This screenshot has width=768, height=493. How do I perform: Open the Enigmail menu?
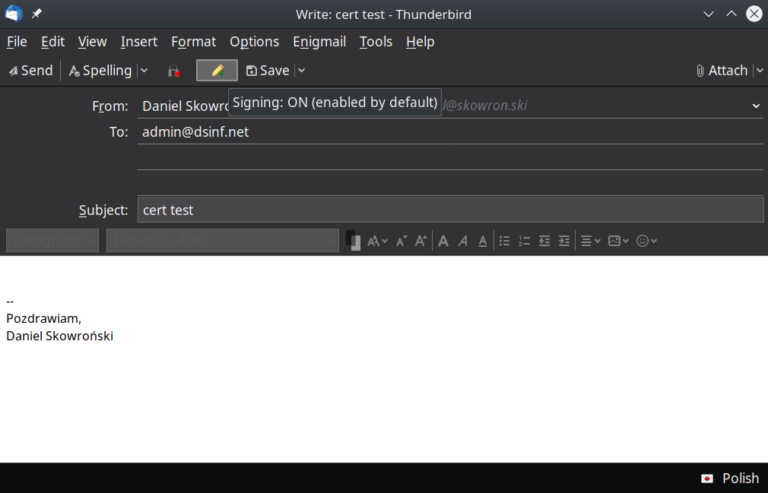[319, 42]
